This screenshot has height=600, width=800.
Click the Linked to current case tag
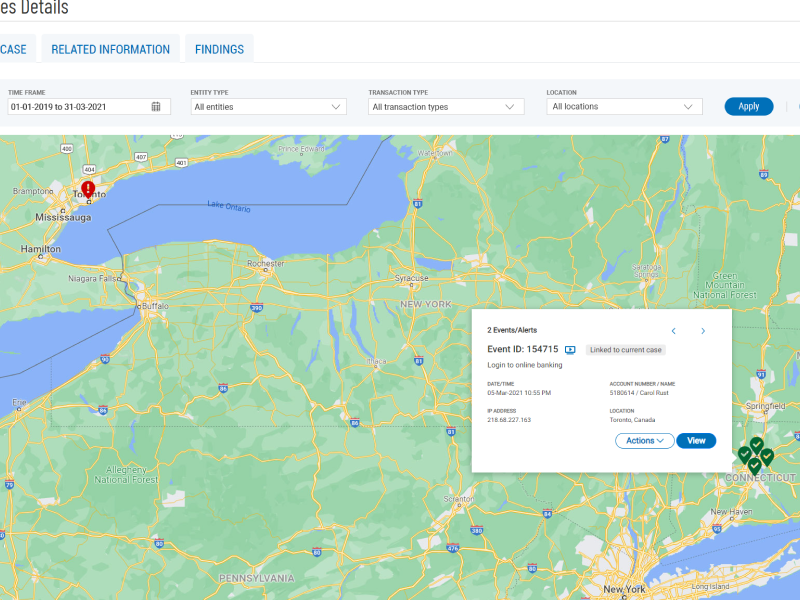[x=625, y=350]
